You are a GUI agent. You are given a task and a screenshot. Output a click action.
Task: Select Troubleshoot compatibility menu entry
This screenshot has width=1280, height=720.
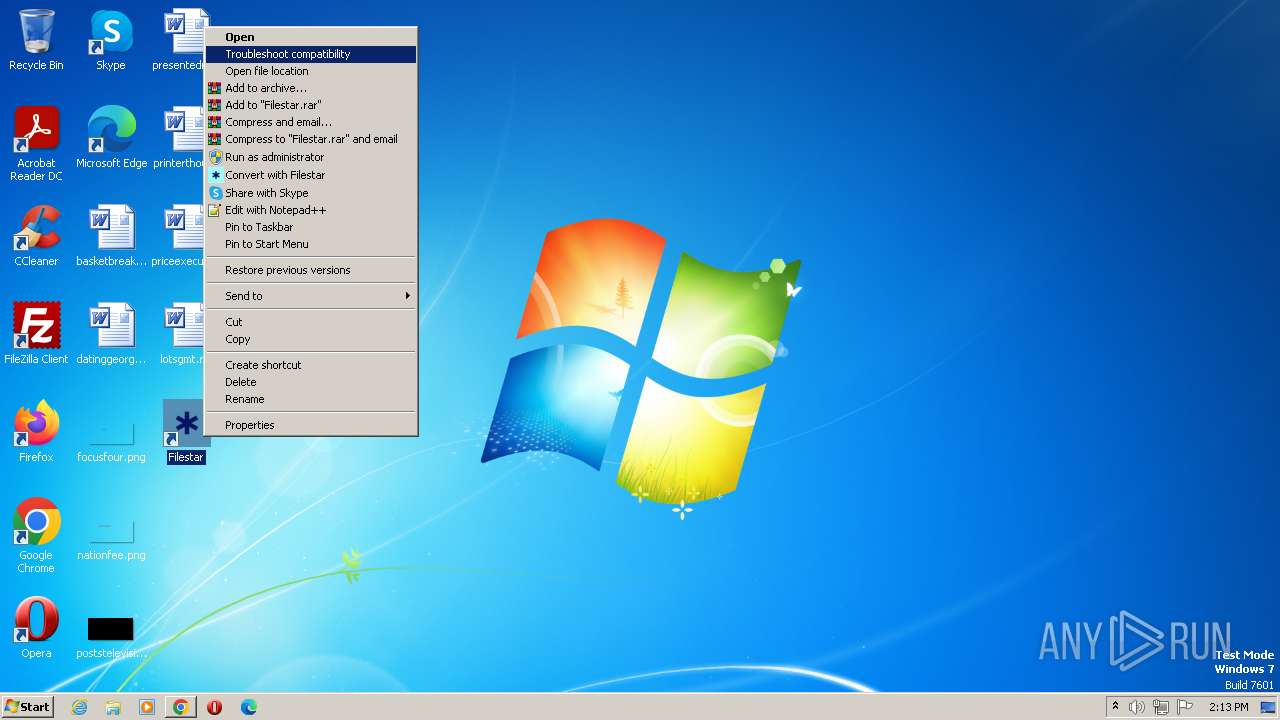coord(311,54)
